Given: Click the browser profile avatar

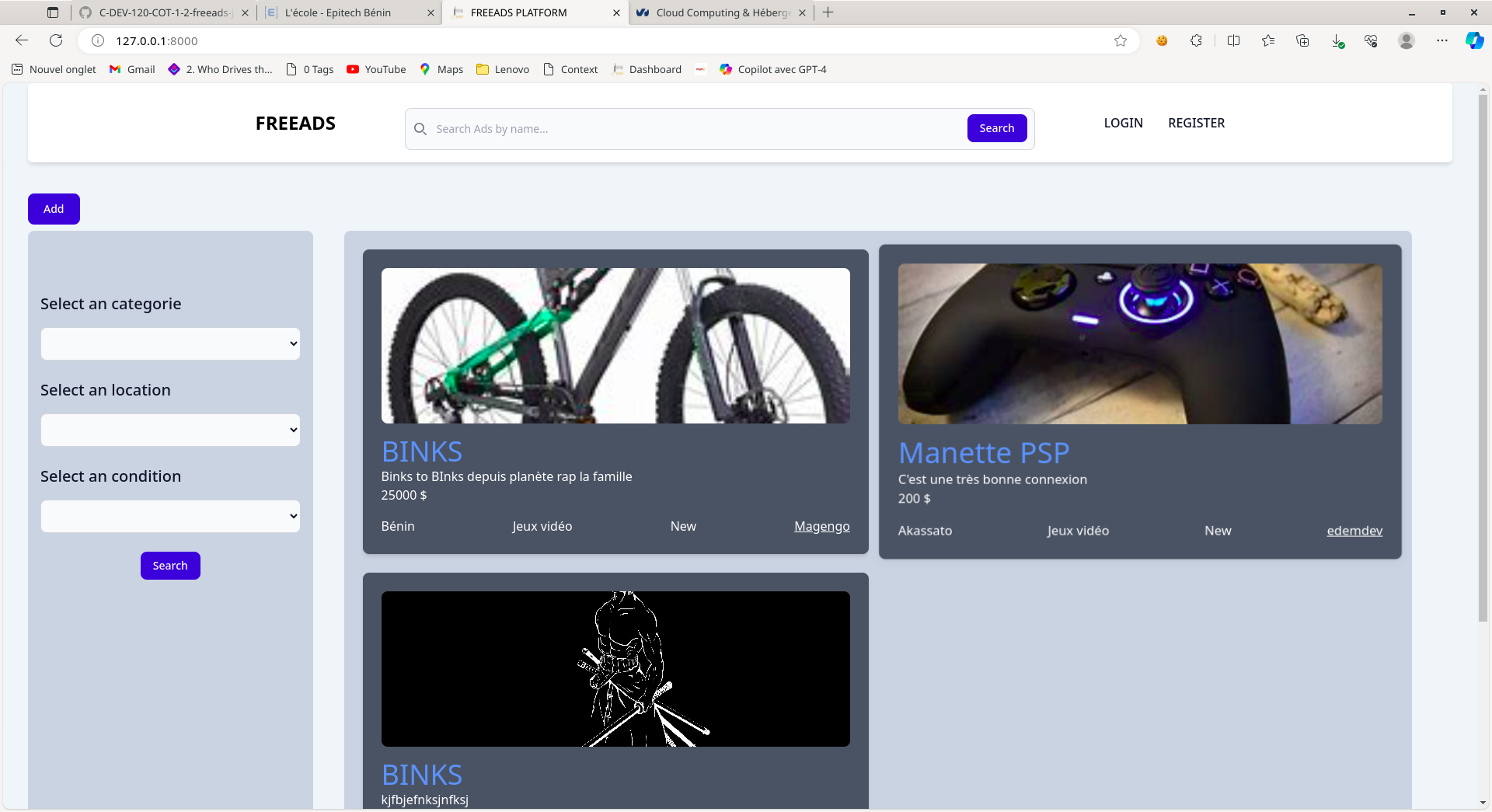Looking at the screenshot, I should pyautogui.click(x=1407, y=40).
